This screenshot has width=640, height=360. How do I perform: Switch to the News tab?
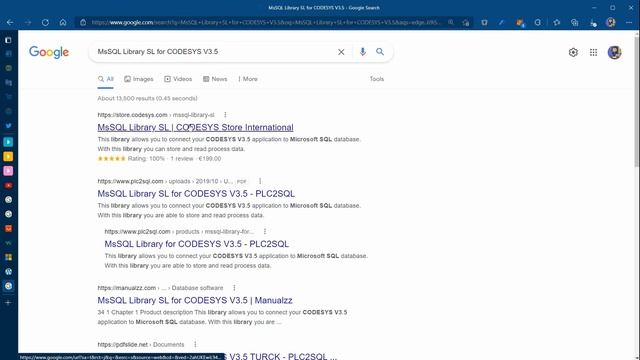pyautogui.click(x=215, y=79)
